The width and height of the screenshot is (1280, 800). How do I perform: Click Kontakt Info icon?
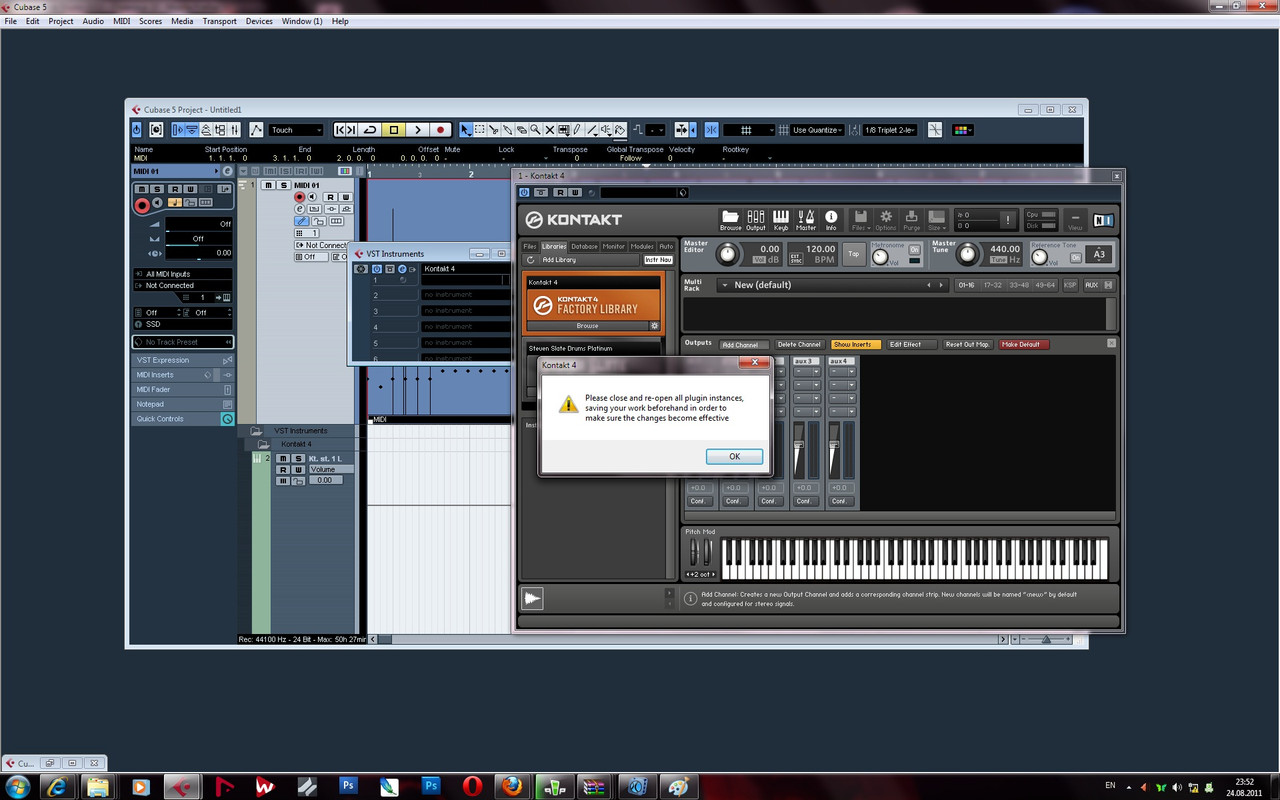coord(831,219)
